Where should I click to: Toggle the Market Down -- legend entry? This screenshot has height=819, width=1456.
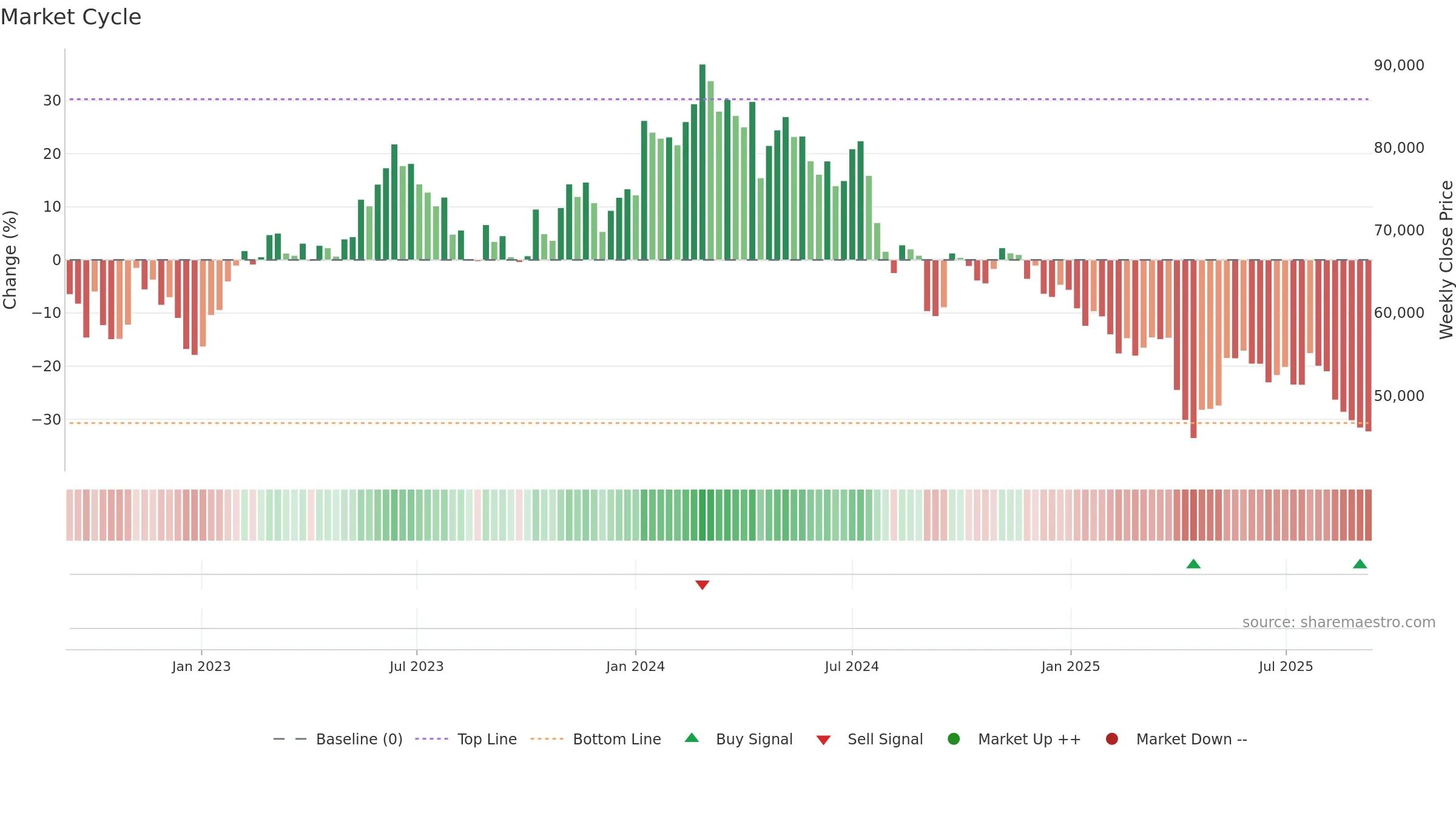pyautogui.click(x=1176, y=739)
